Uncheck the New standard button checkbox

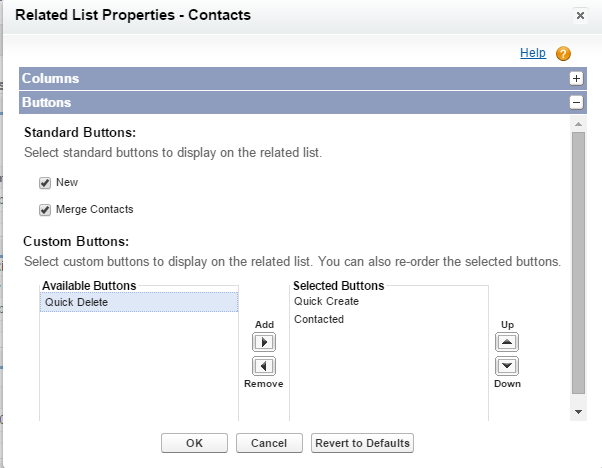[x=45, y=183]
